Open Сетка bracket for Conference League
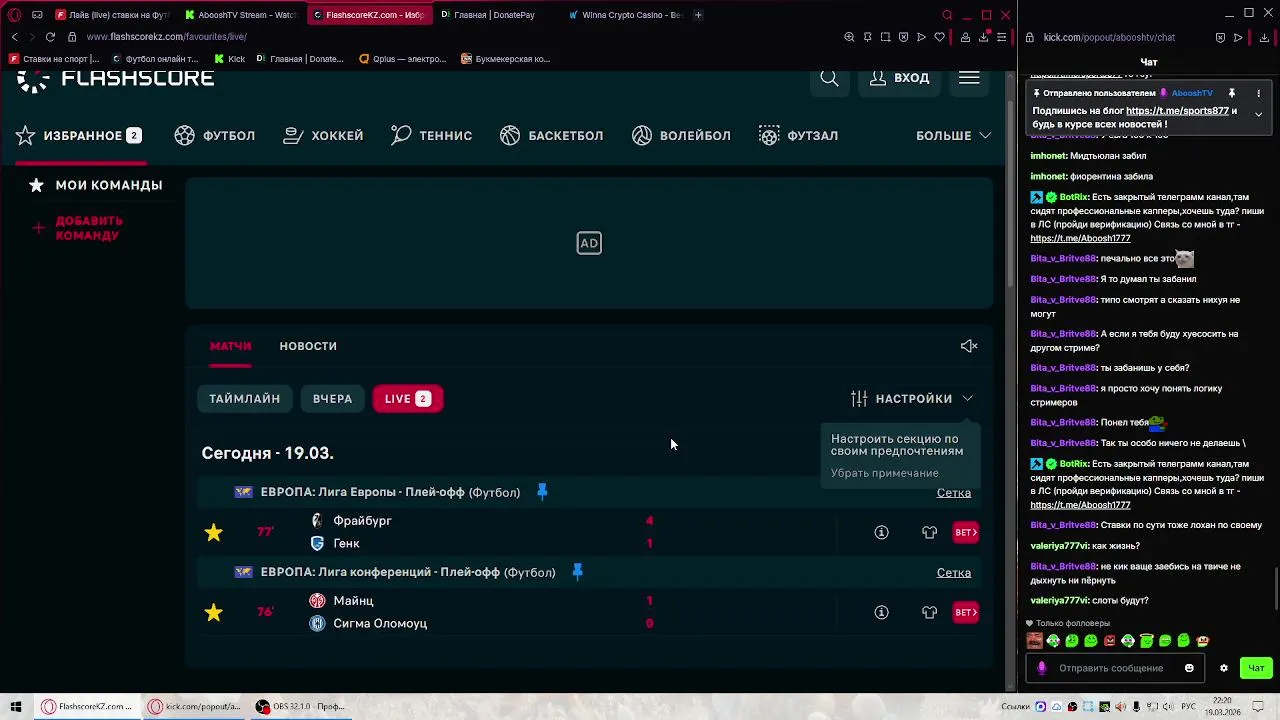Image resolution: width=1280 pixels, height=720 pixels. [954, 573]
